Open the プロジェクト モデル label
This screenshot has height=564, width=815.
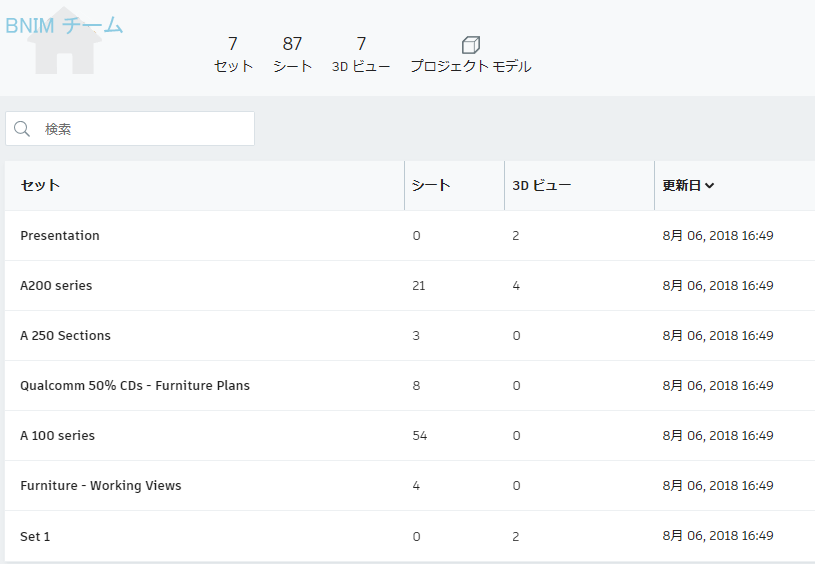(x=471, y=67)
